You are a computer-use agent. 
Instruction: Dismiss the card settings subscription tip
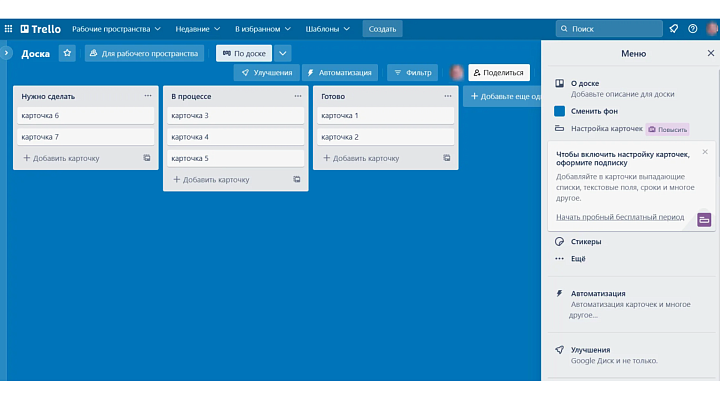click(x=705, y=152)
